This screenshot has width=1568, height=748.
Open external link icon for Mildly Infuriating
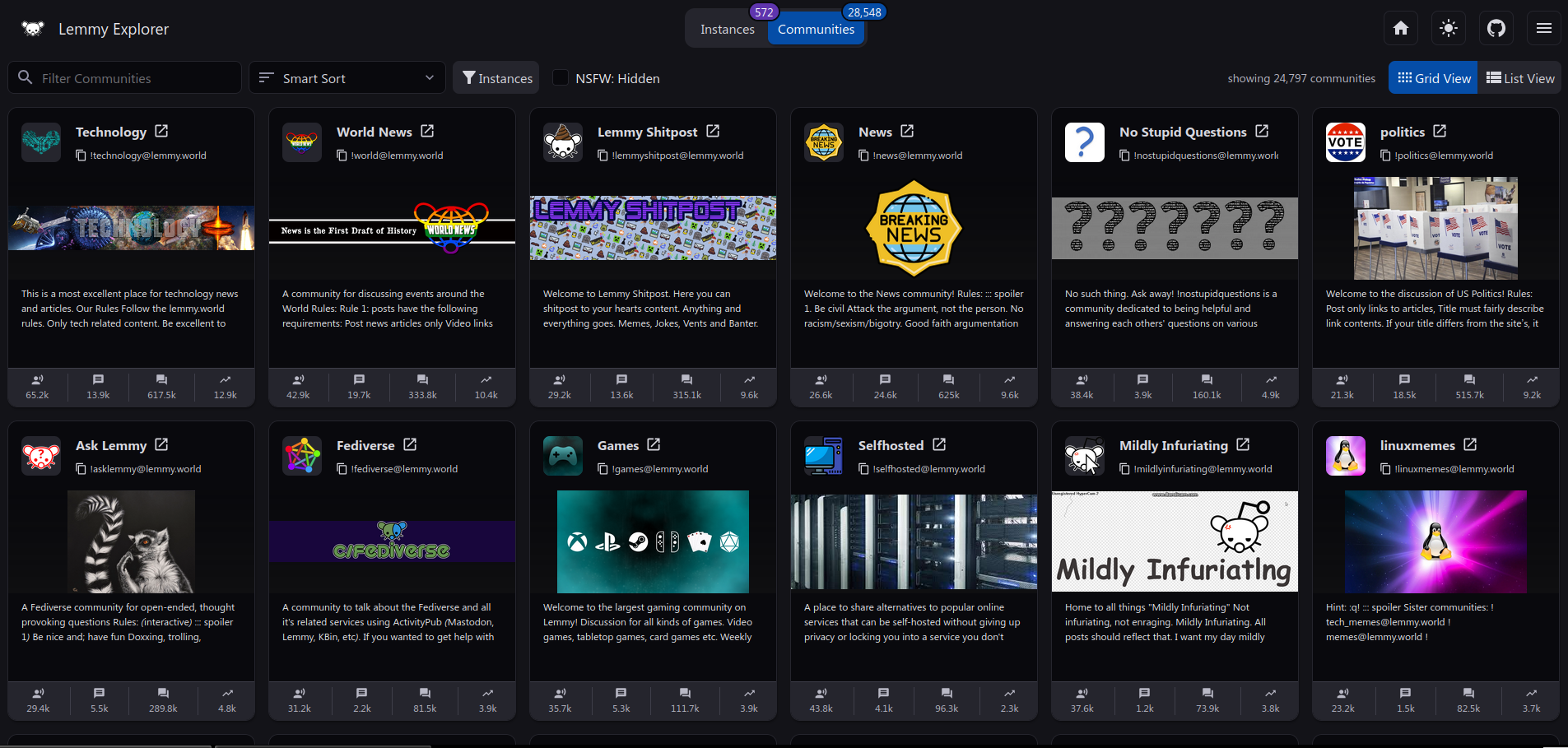(x=1243, y=444)
